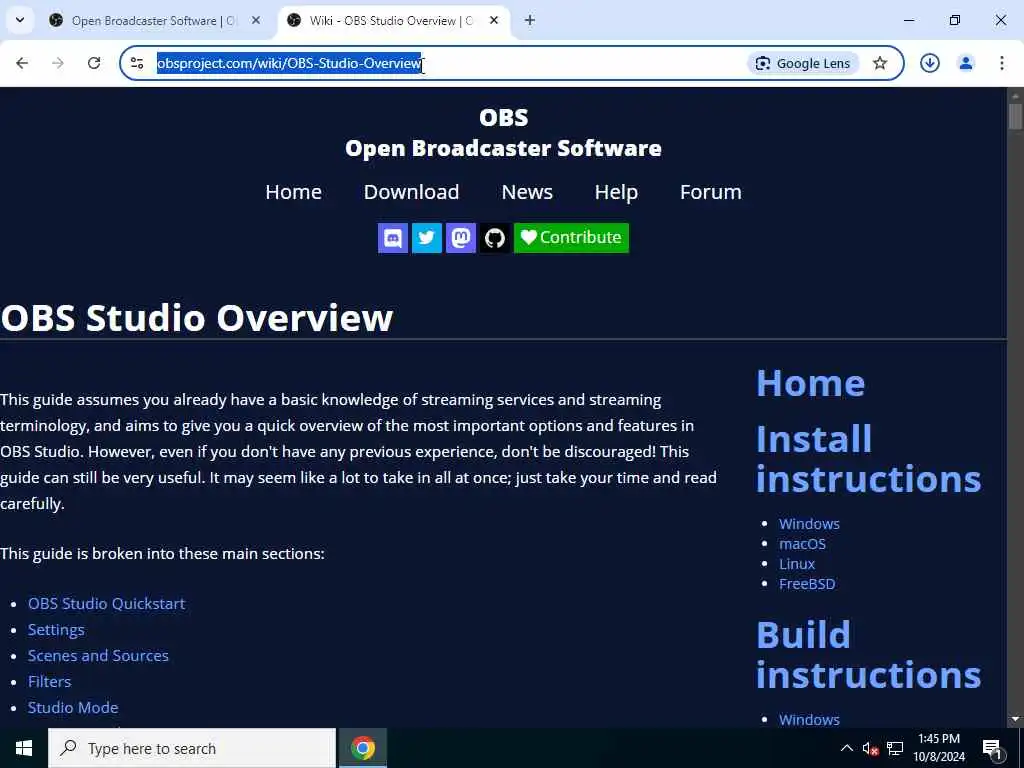Open the notification center icon
1024x768 pixels.
tap(993, 748)
